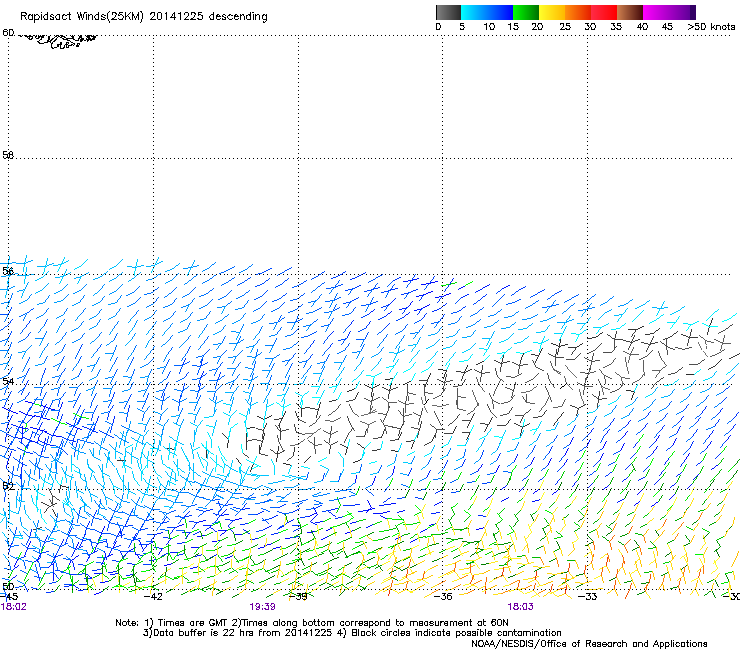Click the latitude label '58'
The height and width of the screenshot is (650, 740).
8,155
